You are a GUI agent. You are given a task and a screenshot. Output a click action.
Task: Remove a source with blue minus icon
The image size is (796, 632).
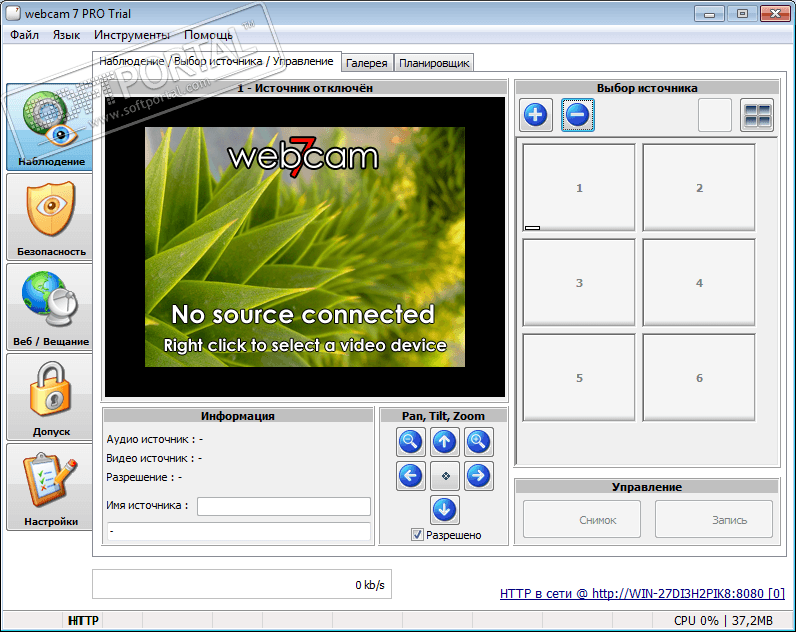pos(578,115)
